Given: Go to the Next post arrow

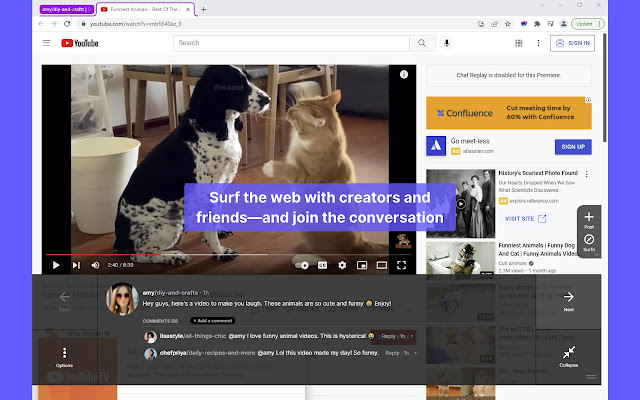Looking at the screenshot, I should (569, 300).
